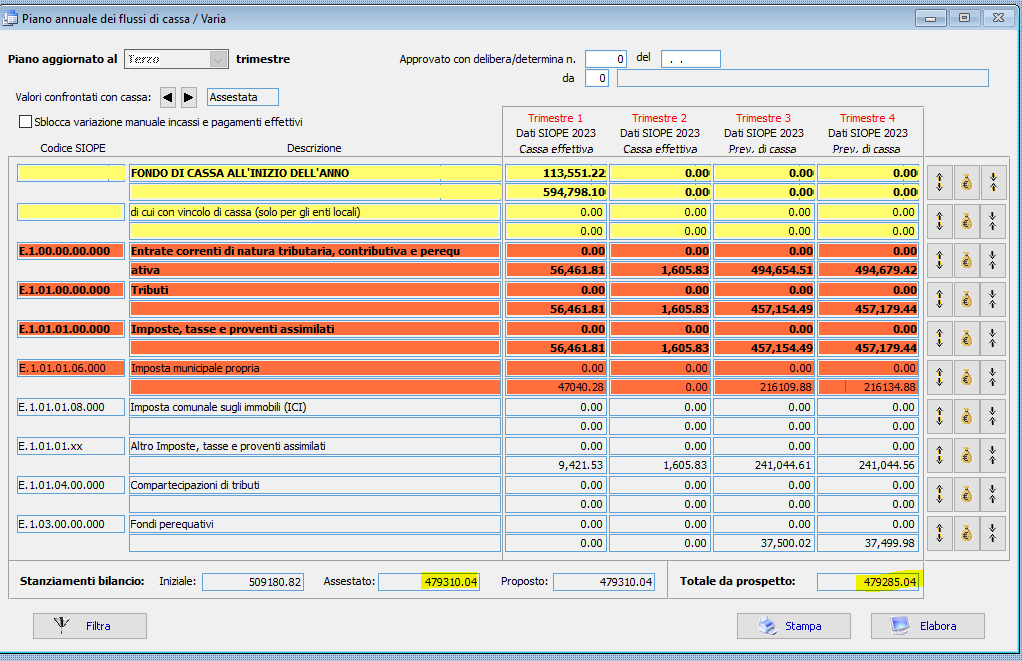Click right arrow next to Valori confrontati con cassa

(x=188, y=97)
